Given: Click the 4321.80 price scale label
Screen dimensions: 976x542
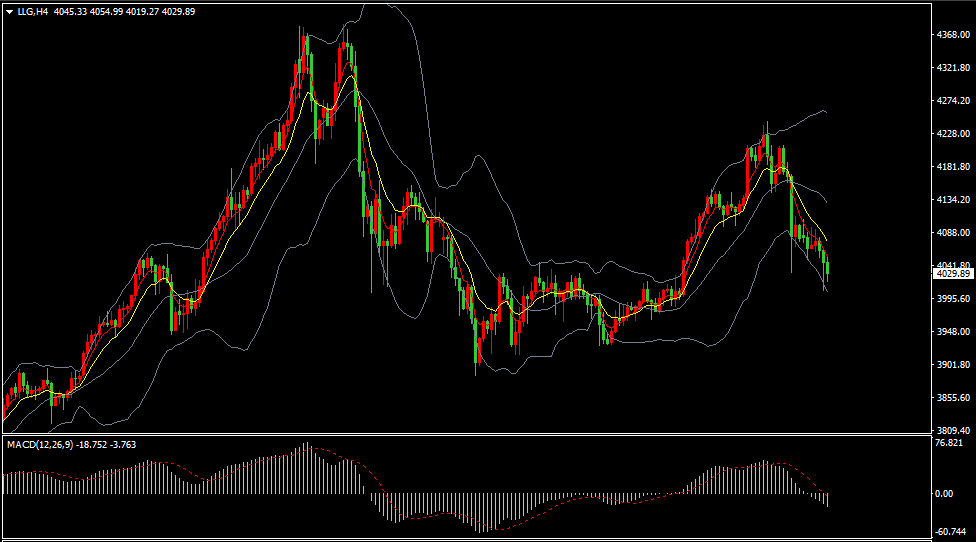Looking at the screenshot, I should (x=953, y=68).
